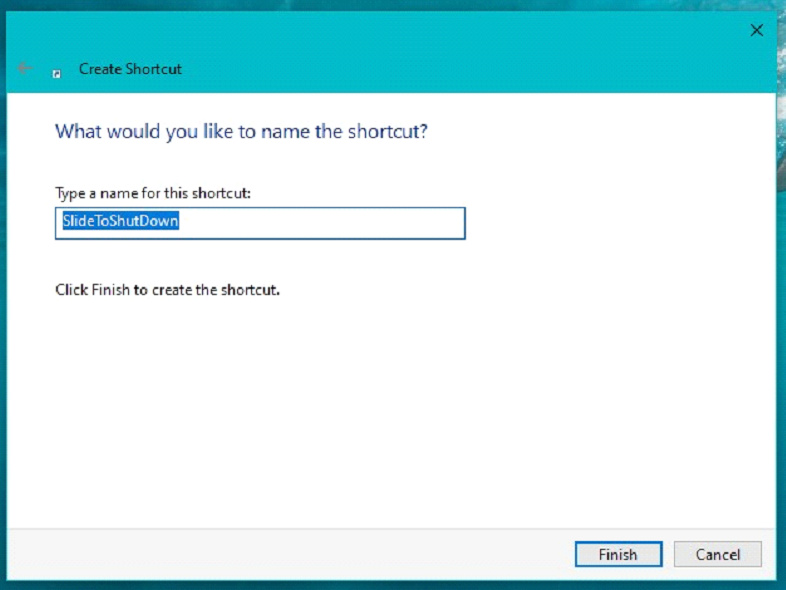Screen dimensions: 786x590
Task: Click the heading 'What would you like to name the shortcut?'
Action: coord(241,131)
